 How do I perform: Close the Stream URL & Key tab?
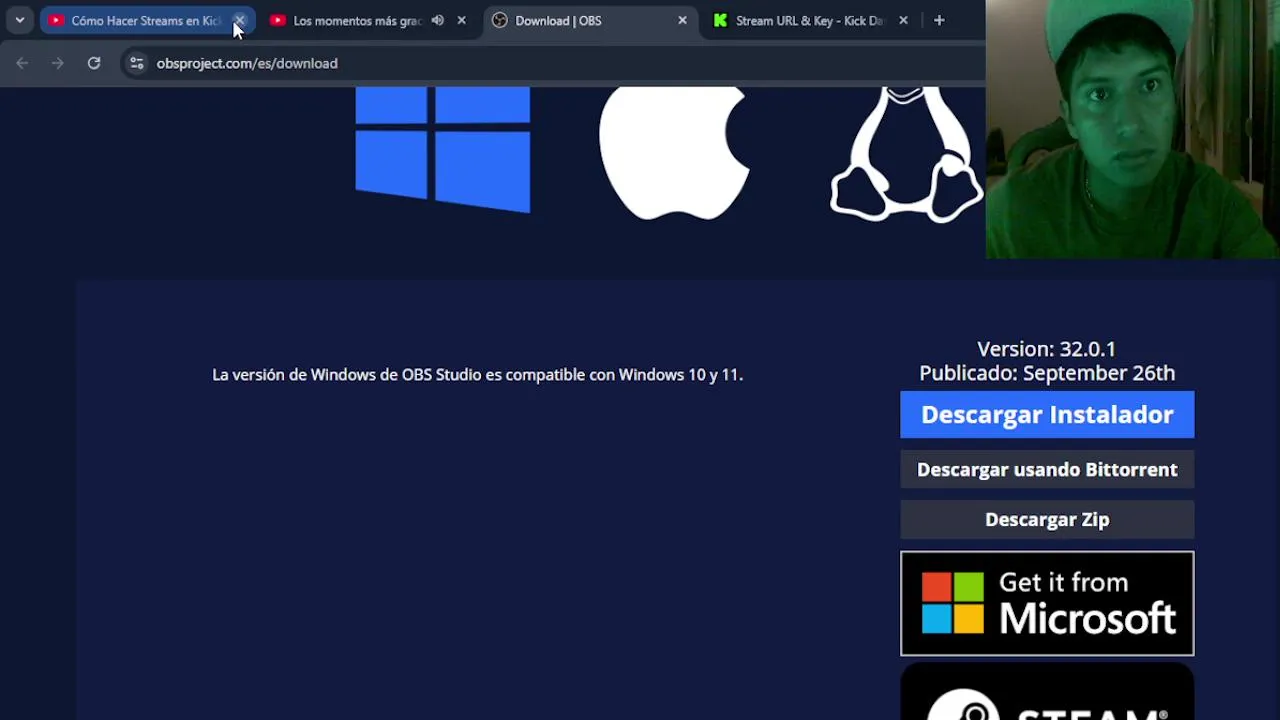click(x=903, y=20)
